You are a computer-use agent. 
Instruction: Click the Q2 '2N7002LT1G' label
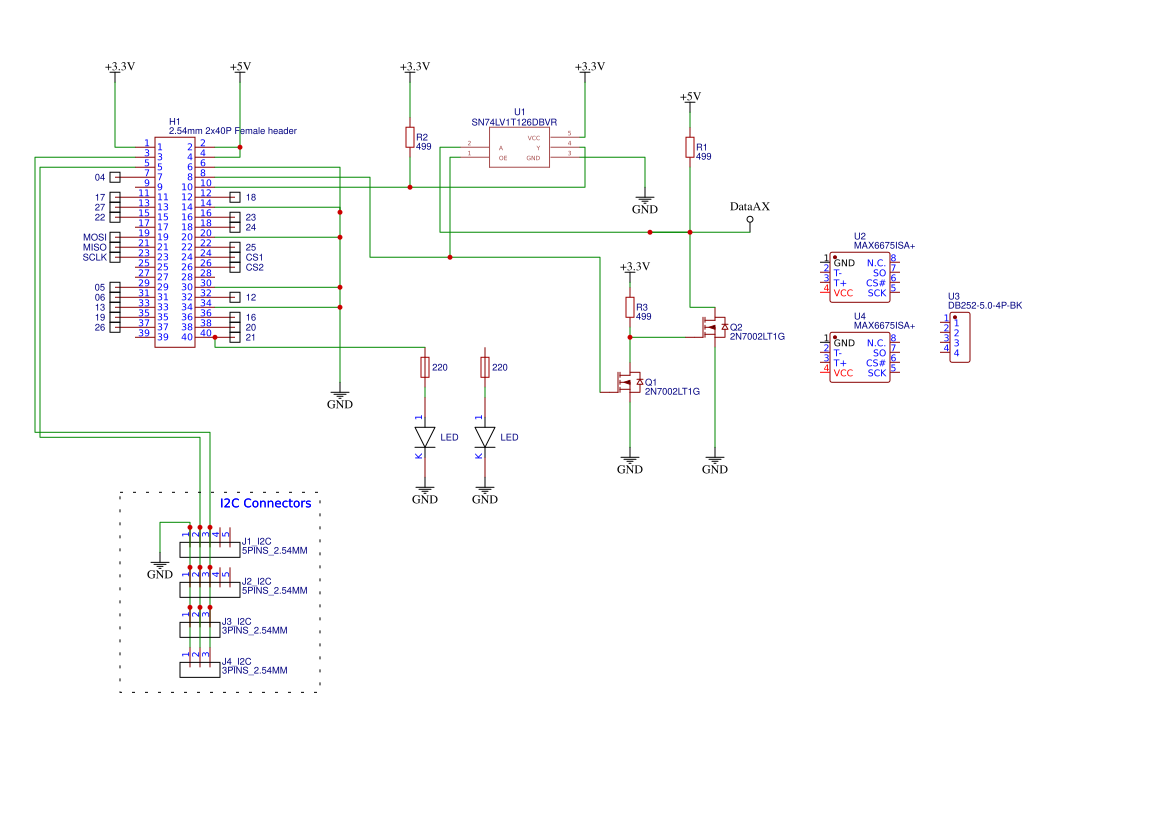click(757, 336)
